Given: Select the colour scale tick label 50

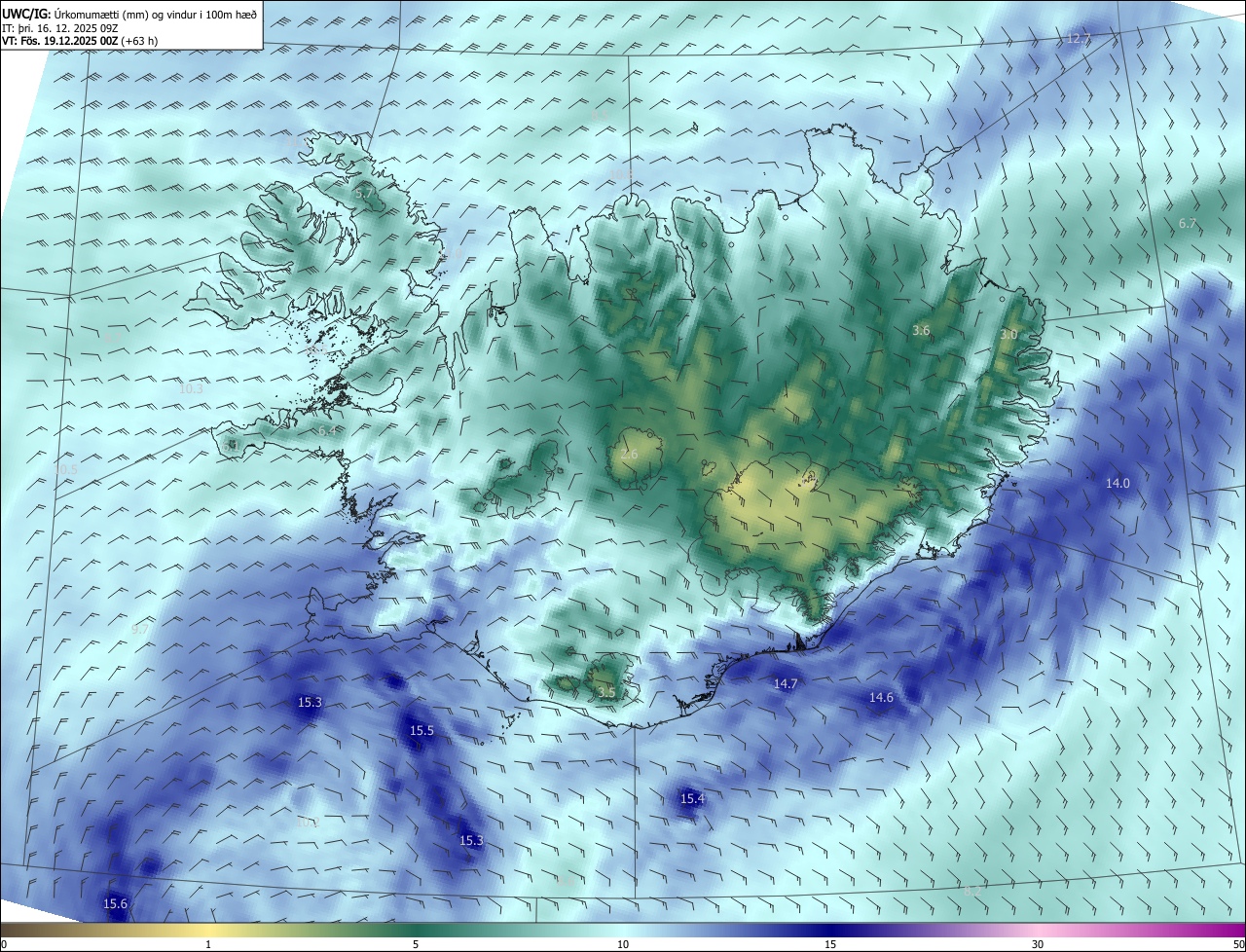Looking at the screenshot, I should coord(1238,945).
